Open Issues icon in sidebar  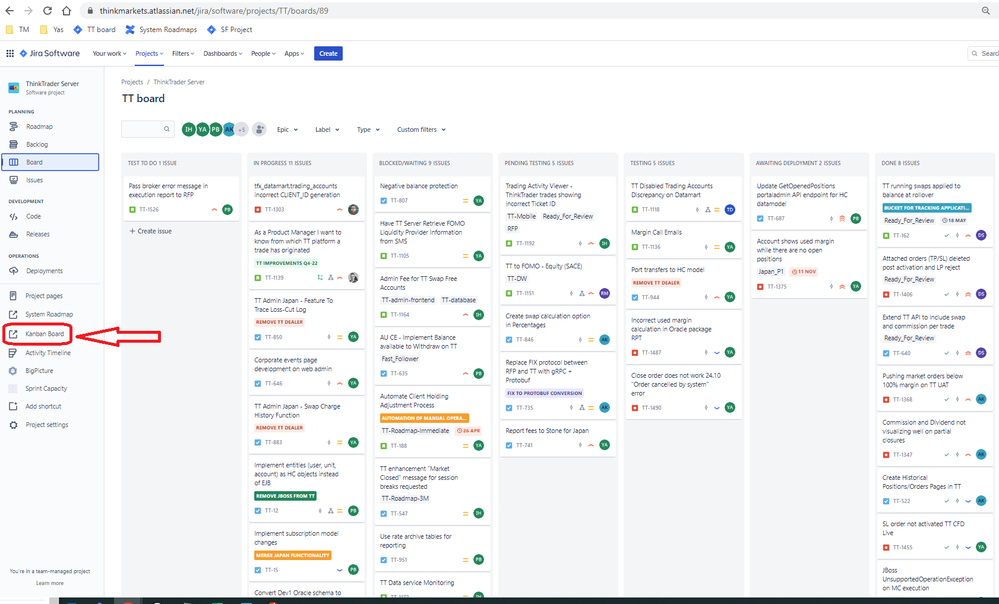point(13,180)
